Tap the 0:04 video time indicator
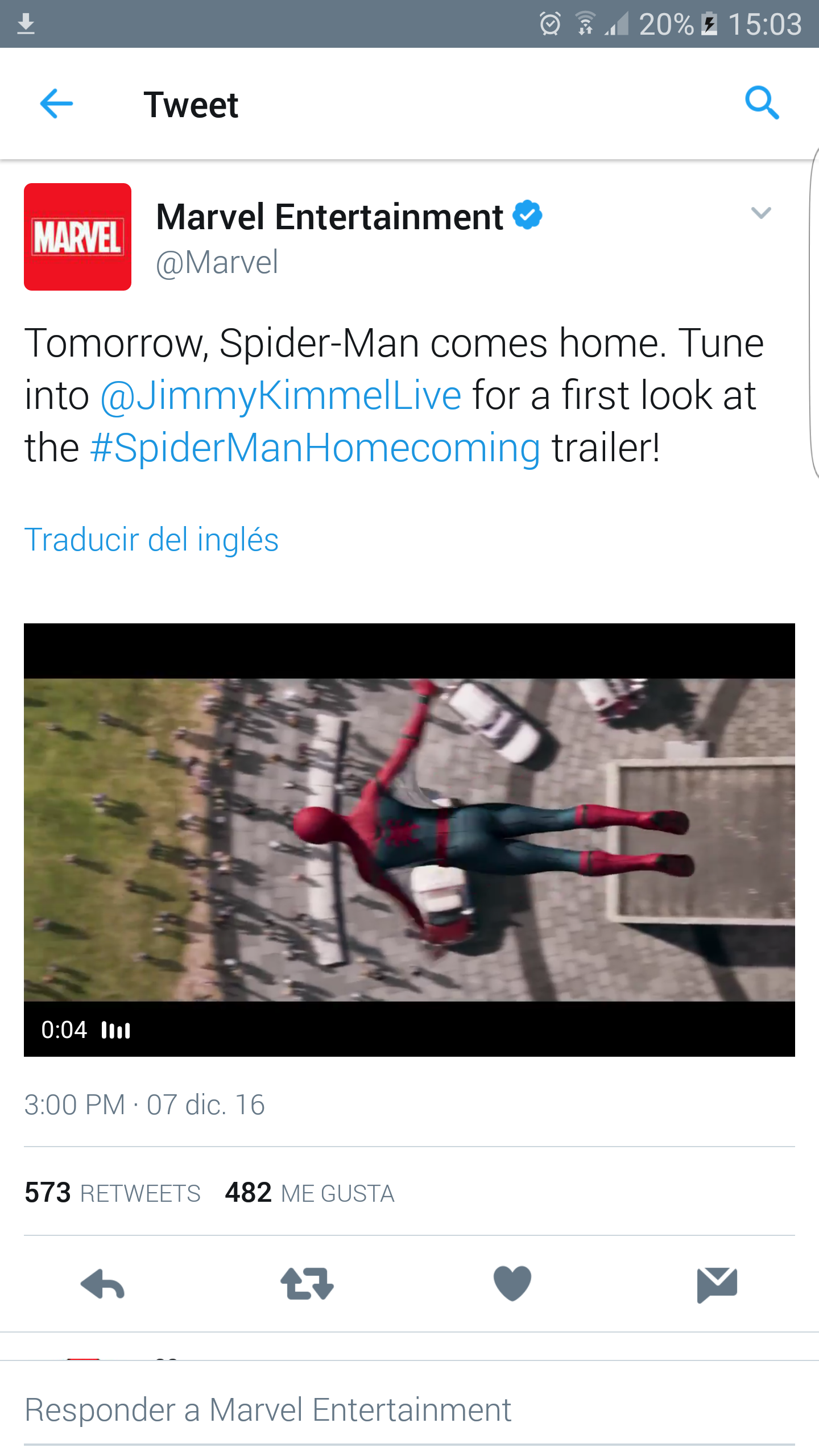The image size is (819, 1456). (64, 1030)
